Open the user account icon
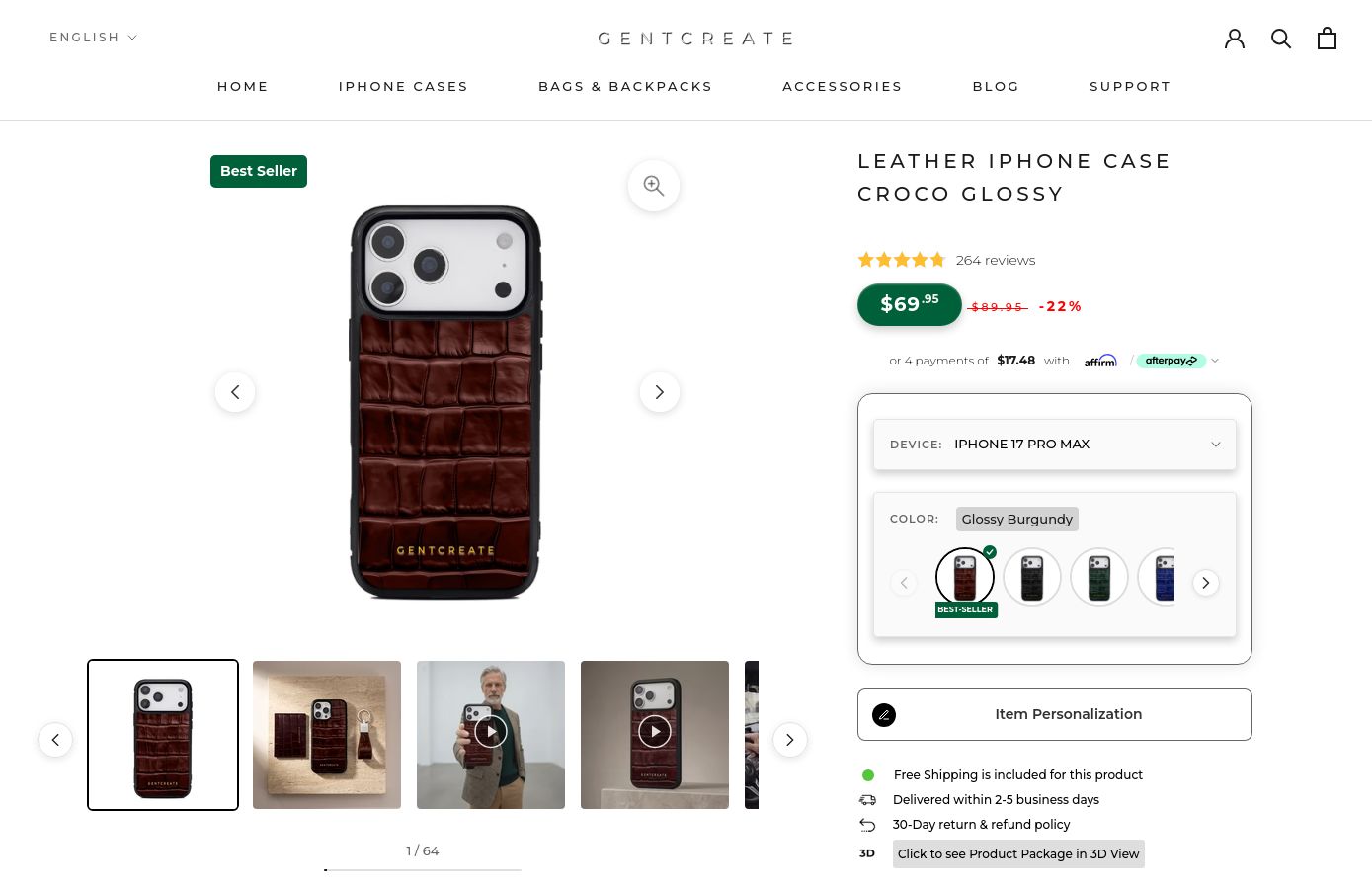This screenshot has width=1372, height=891. 1235,39
